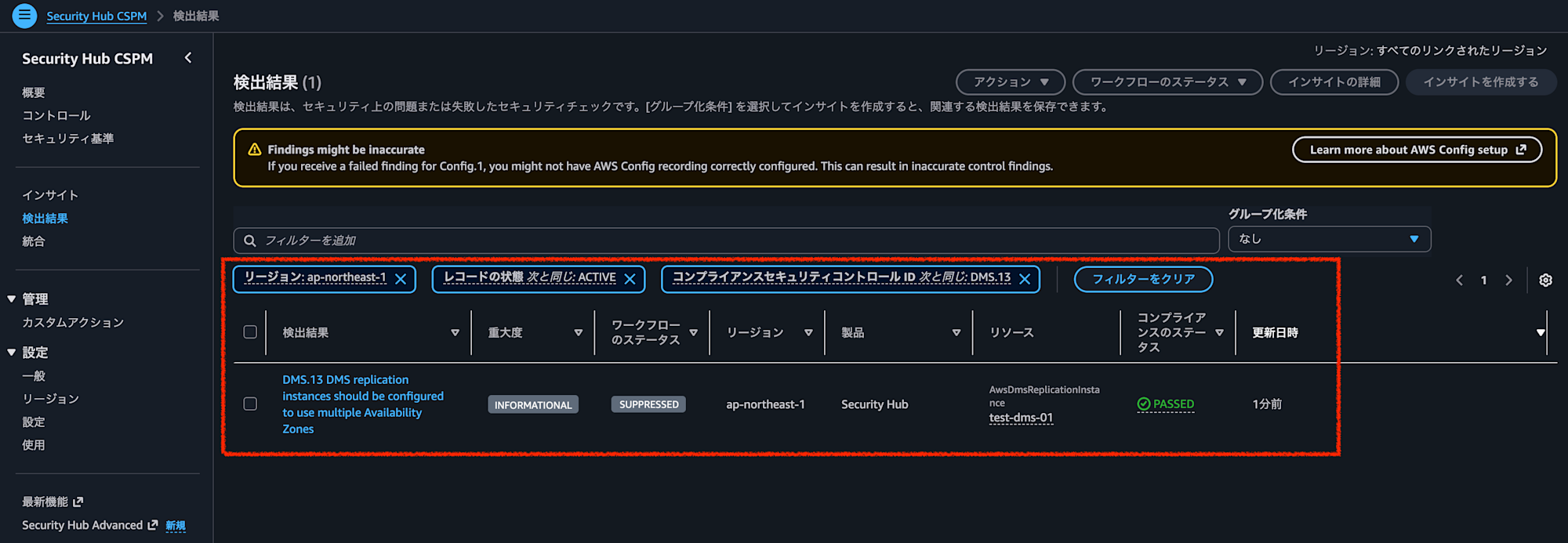Viewport: 1568px width, 543px height.
Task: Click the SUPPRESSED workflow status badge
Action: coord(648,404)
